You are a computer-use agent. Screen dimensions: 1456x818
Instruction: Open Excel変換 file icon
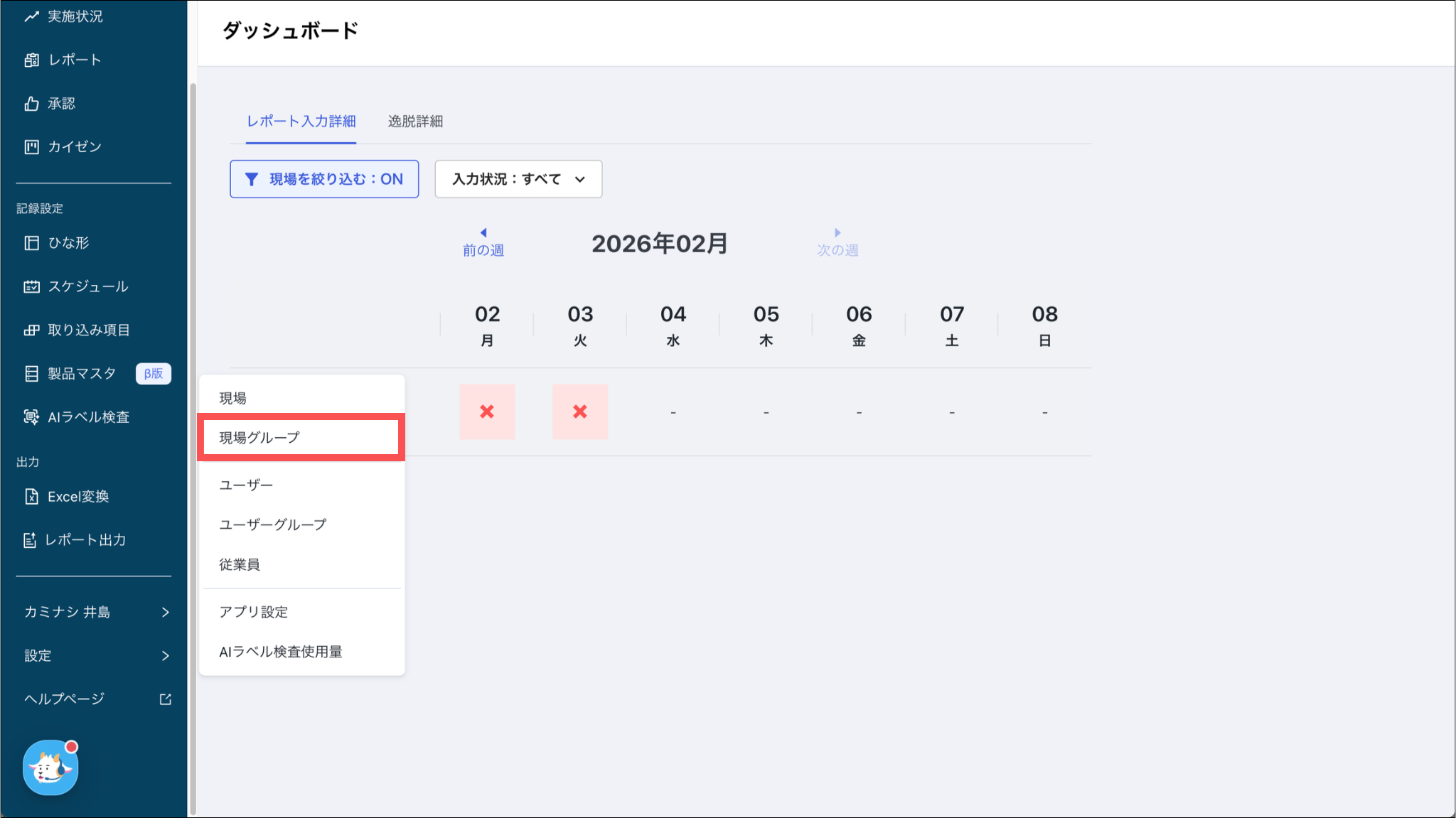coord(31,497)
